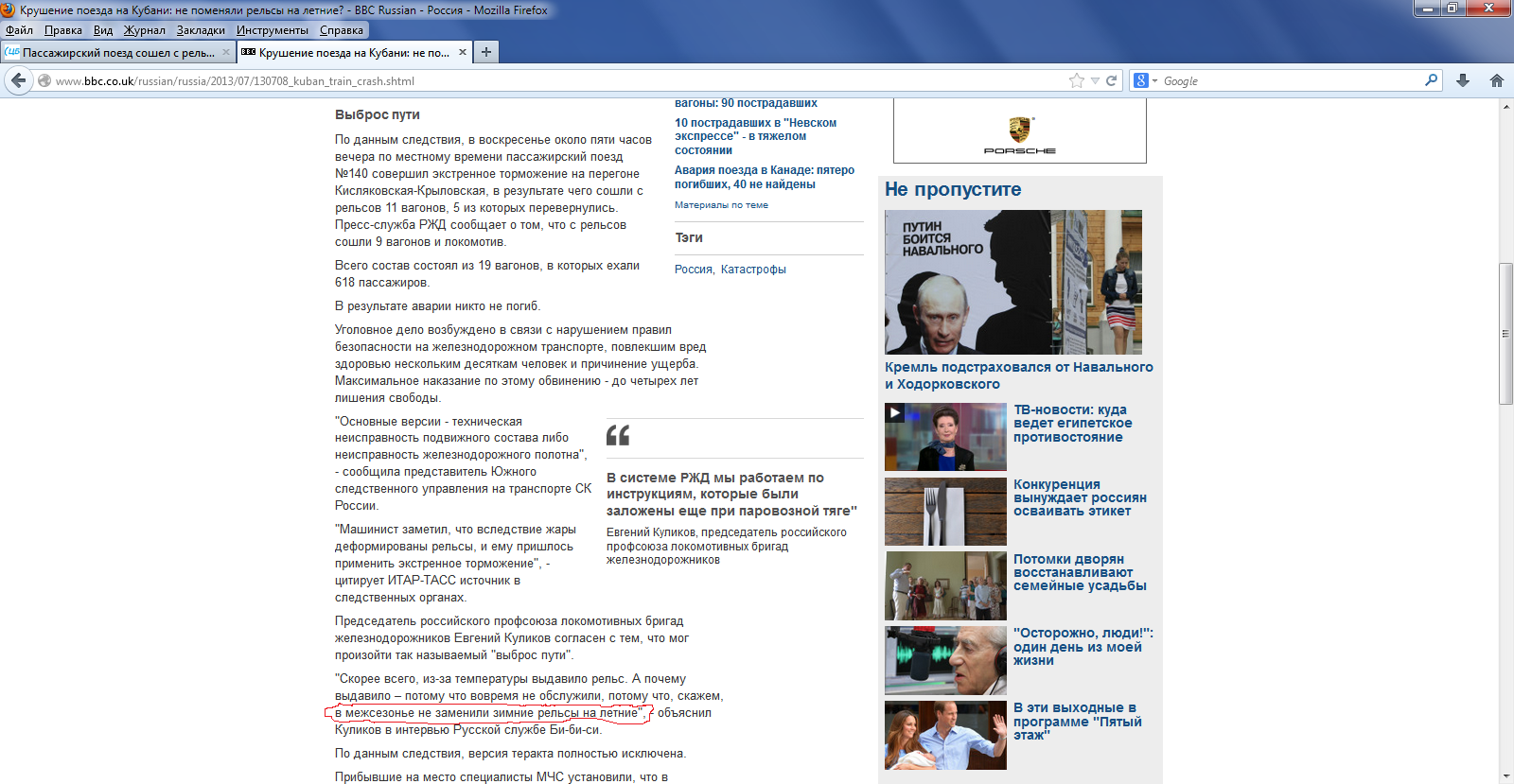Open a new tab with the plus button
Image resolution: width=1514 pixels, height=784 pixels.
(x=485, y=52)
